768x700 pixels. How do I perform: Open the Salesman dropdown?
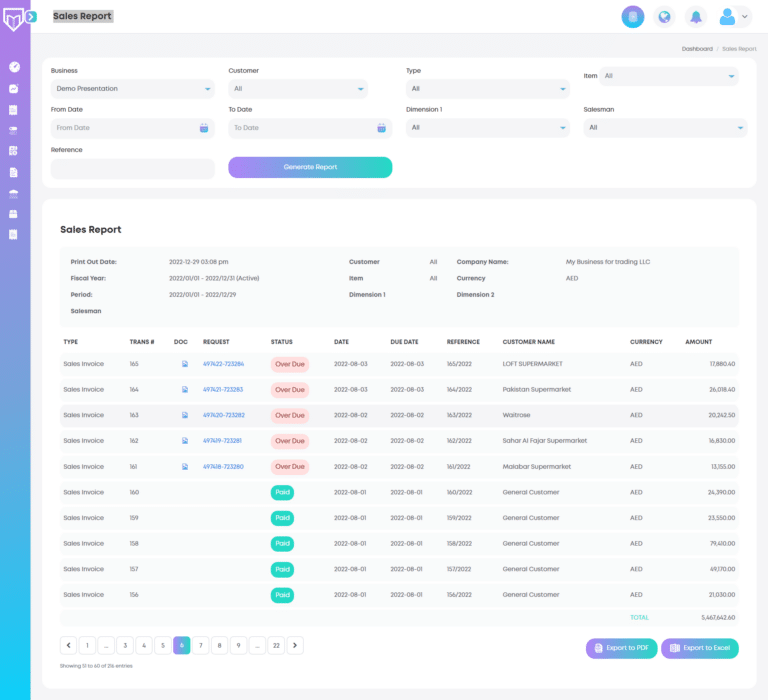coord(665,128)
